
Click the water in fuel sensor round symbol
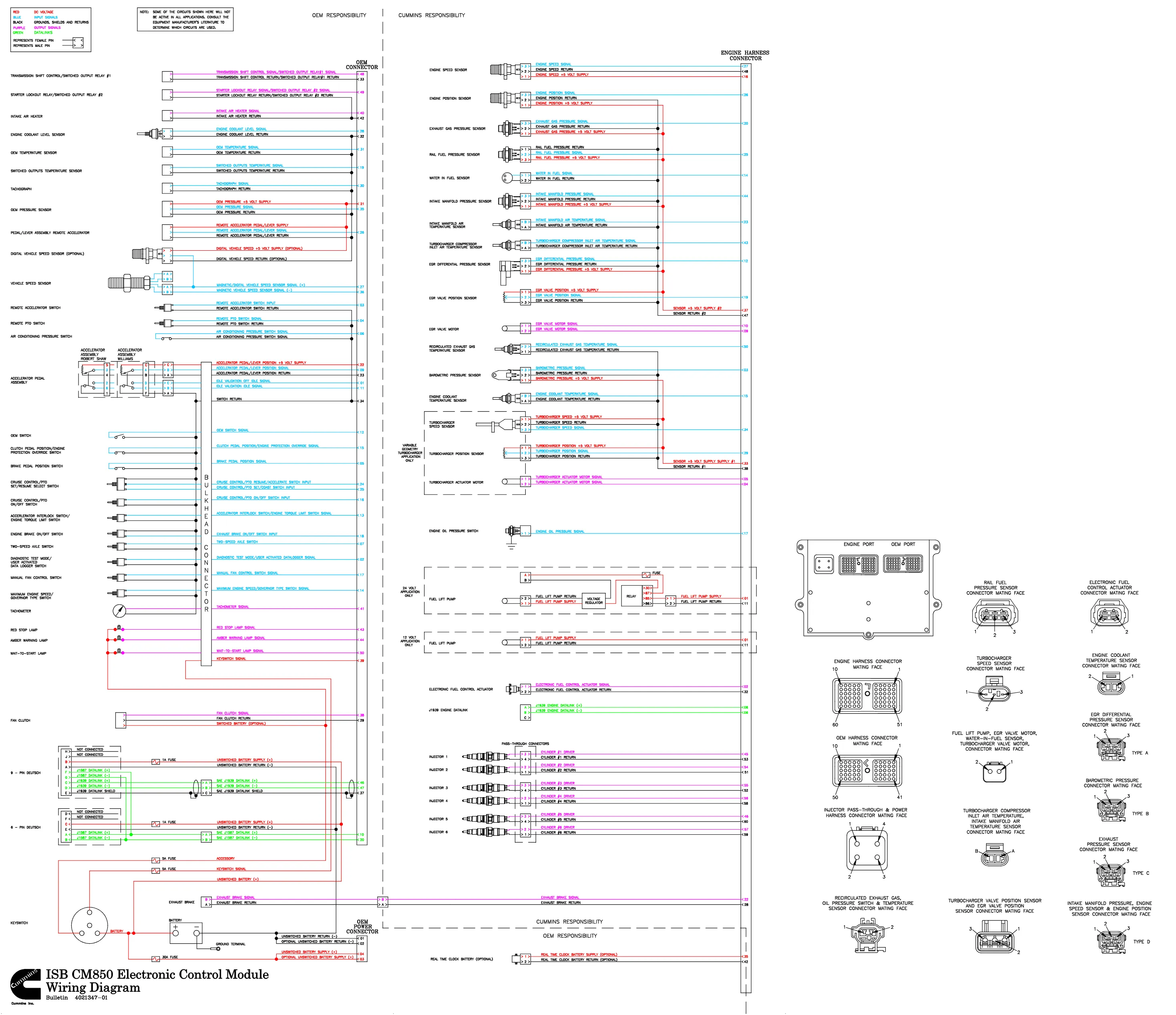click(507, 178)
